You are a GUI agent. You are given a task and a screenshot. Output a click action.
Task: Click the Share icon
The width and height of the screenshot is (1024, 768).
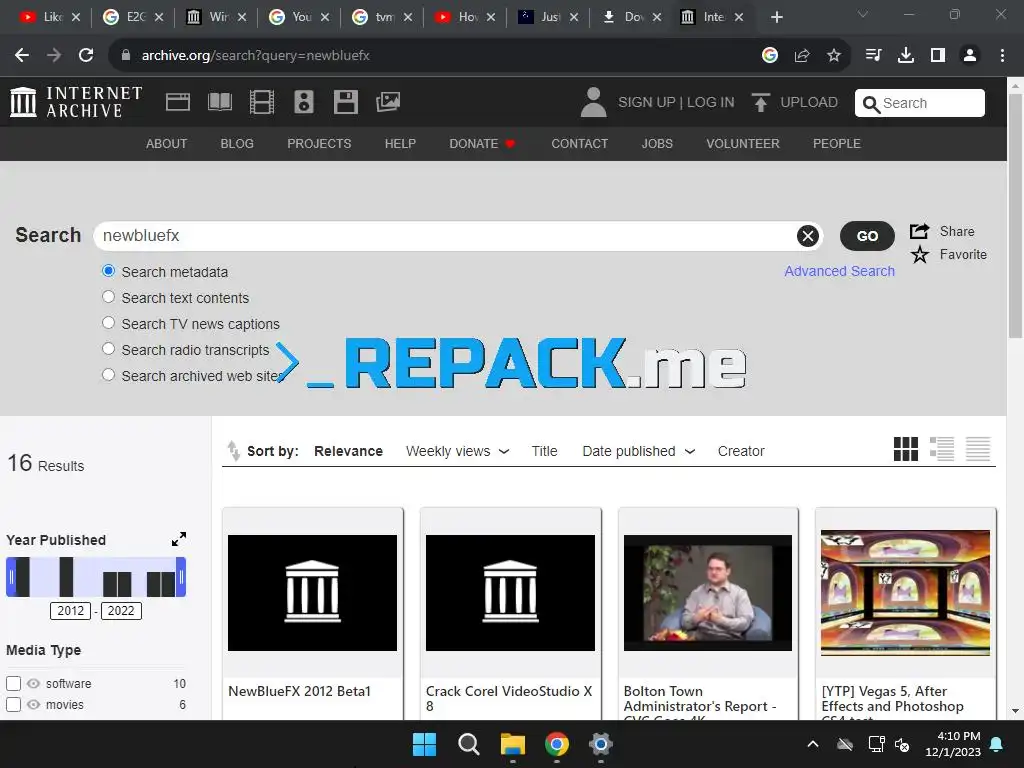[920, 231]
